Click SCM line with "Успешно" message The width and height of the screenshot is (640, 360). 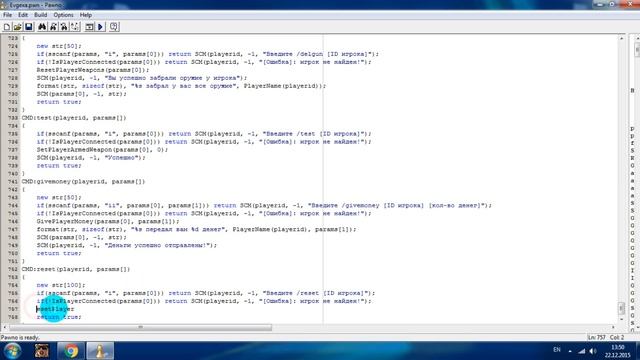[91, 158]
